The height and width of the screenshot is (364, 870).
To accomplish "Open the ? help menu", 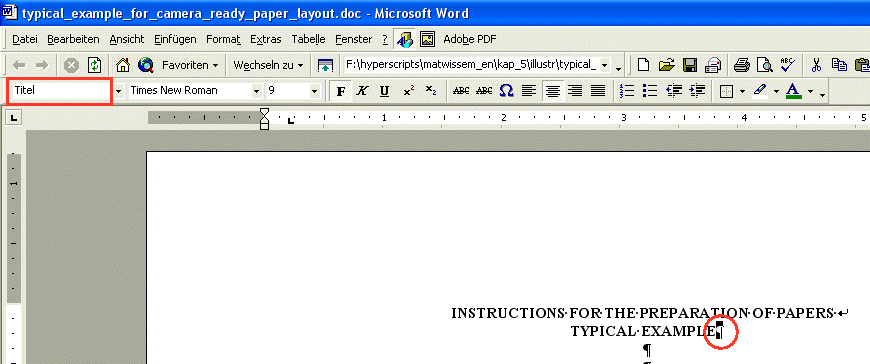I will point(385,39).
